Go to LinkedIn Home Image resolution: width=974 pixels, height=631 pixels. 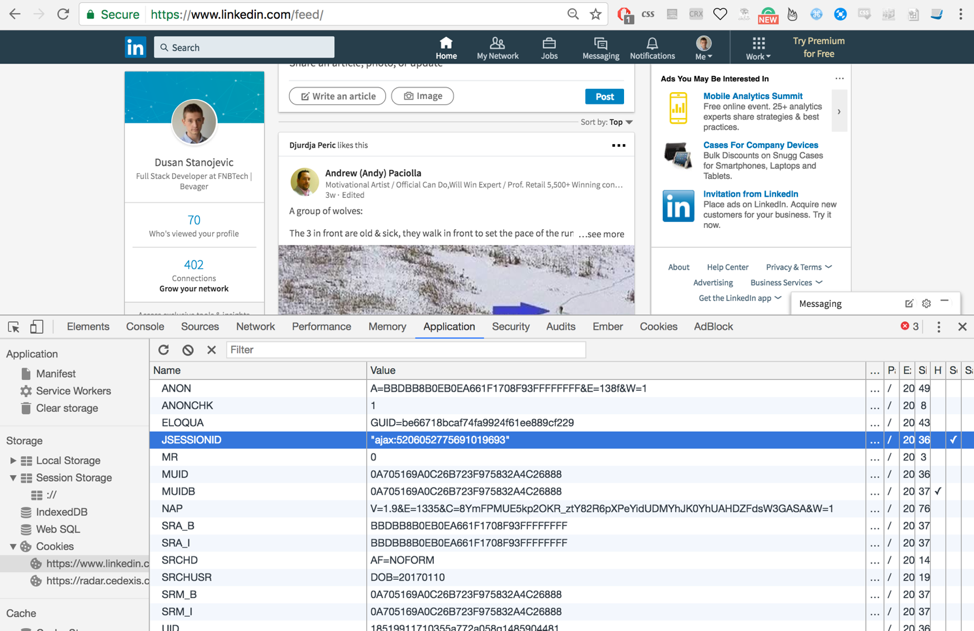(446, 48)
